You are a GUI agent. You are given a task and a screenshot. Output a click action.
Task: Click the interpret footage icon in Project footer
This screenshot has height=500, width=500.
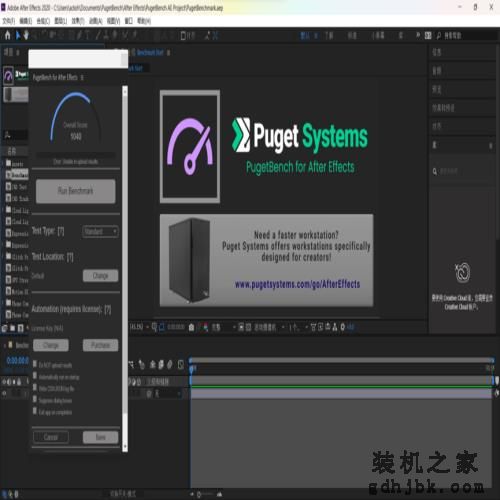coord(4,328)
